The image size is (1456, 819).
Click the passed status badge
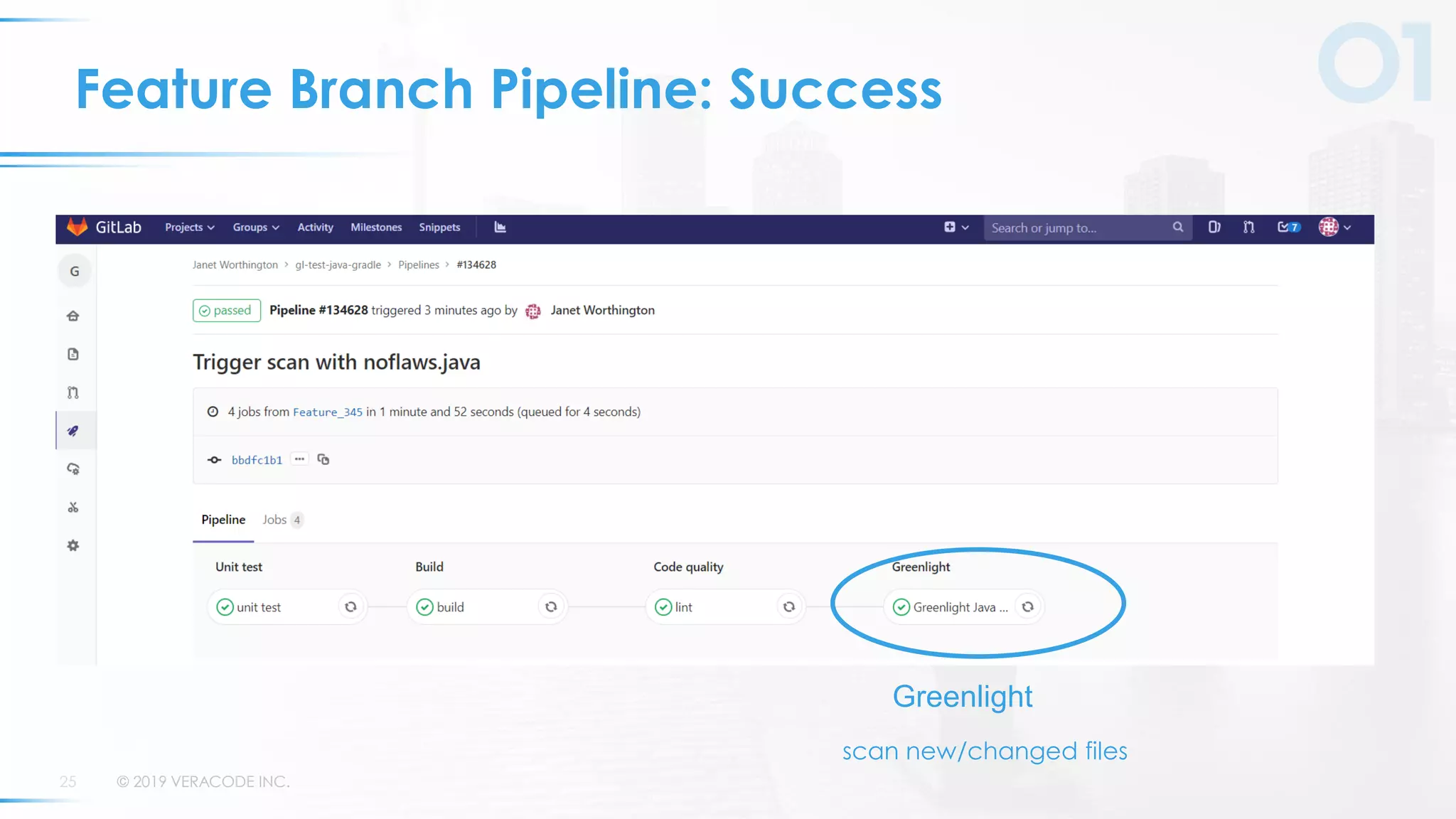click(x=227, y=311)
